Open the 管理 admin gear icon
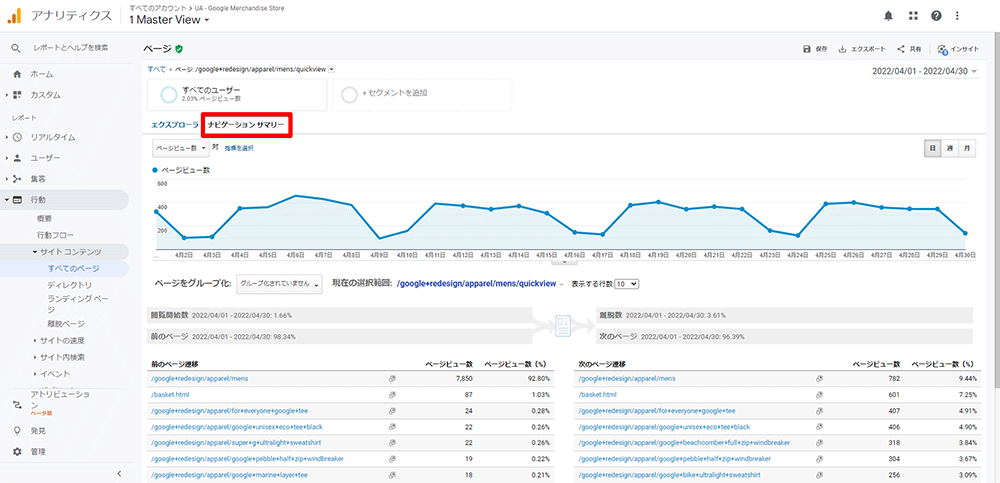The image size is (1000, 483). pos(17,452)
